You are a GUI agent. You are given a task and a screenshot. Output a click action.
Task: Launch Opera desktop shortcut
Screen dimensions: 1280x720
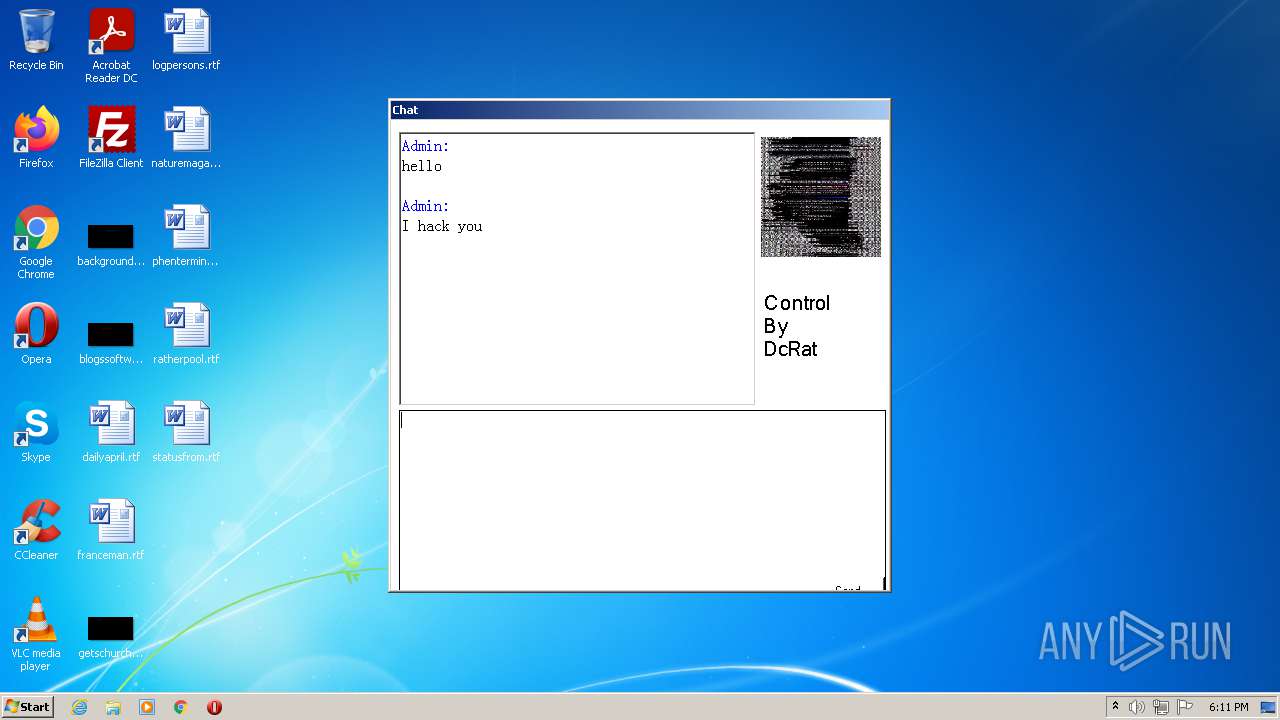36,334
